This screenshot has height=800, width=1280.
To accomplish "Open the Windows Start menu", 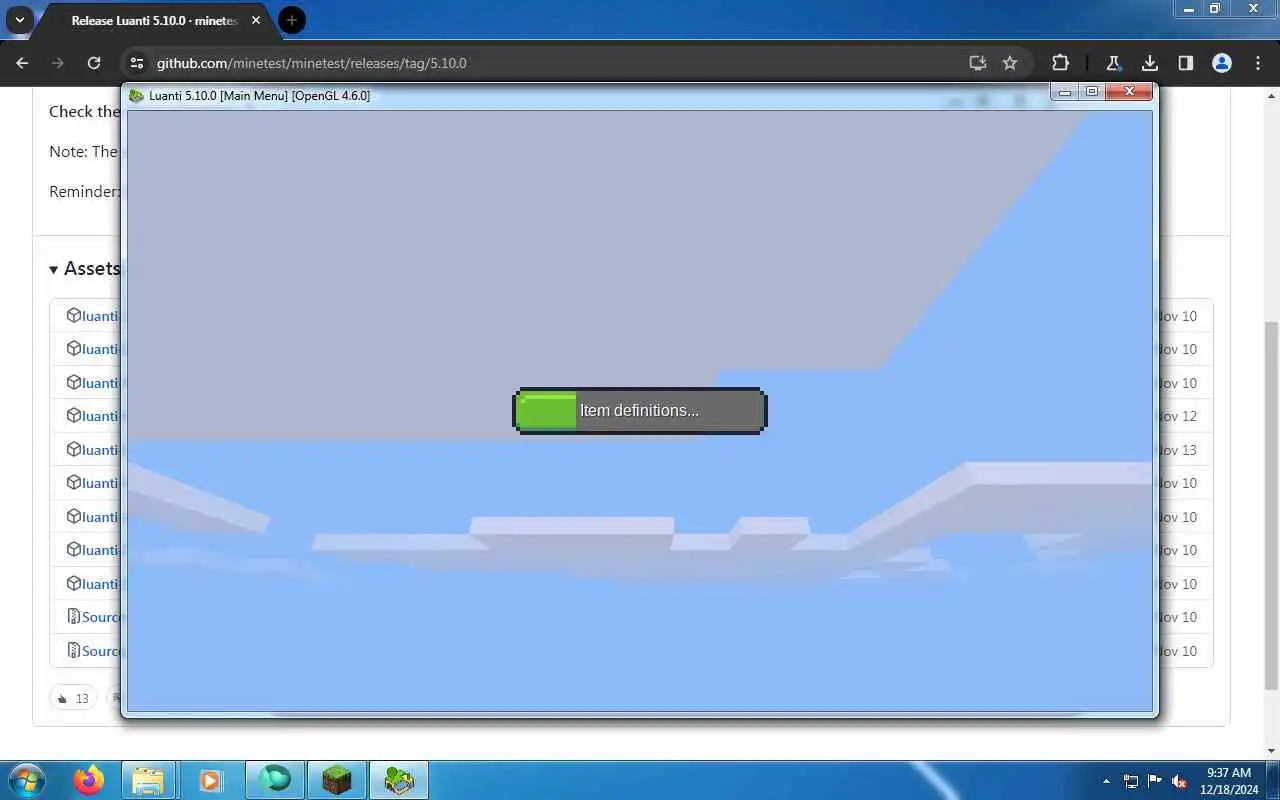I will coord(26,780).
